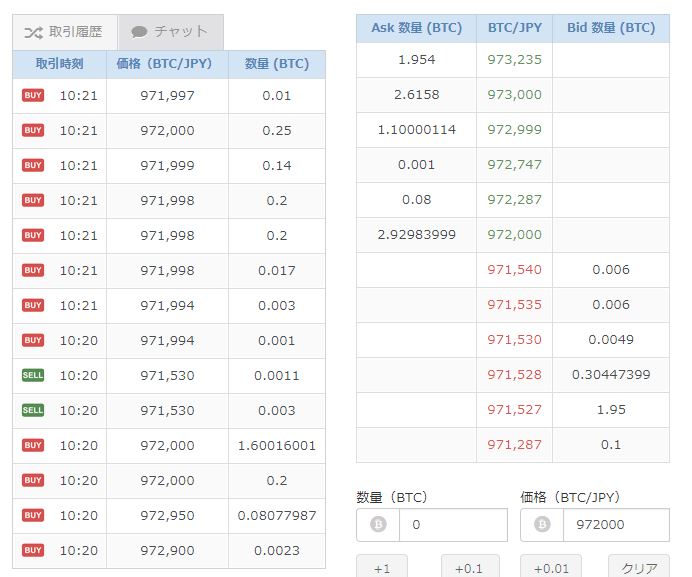Viewport: 692px width, 577px height.
Task: Click the bitcoin icon in quantity field
Action: pyautogui.click(x=378, y=524)
